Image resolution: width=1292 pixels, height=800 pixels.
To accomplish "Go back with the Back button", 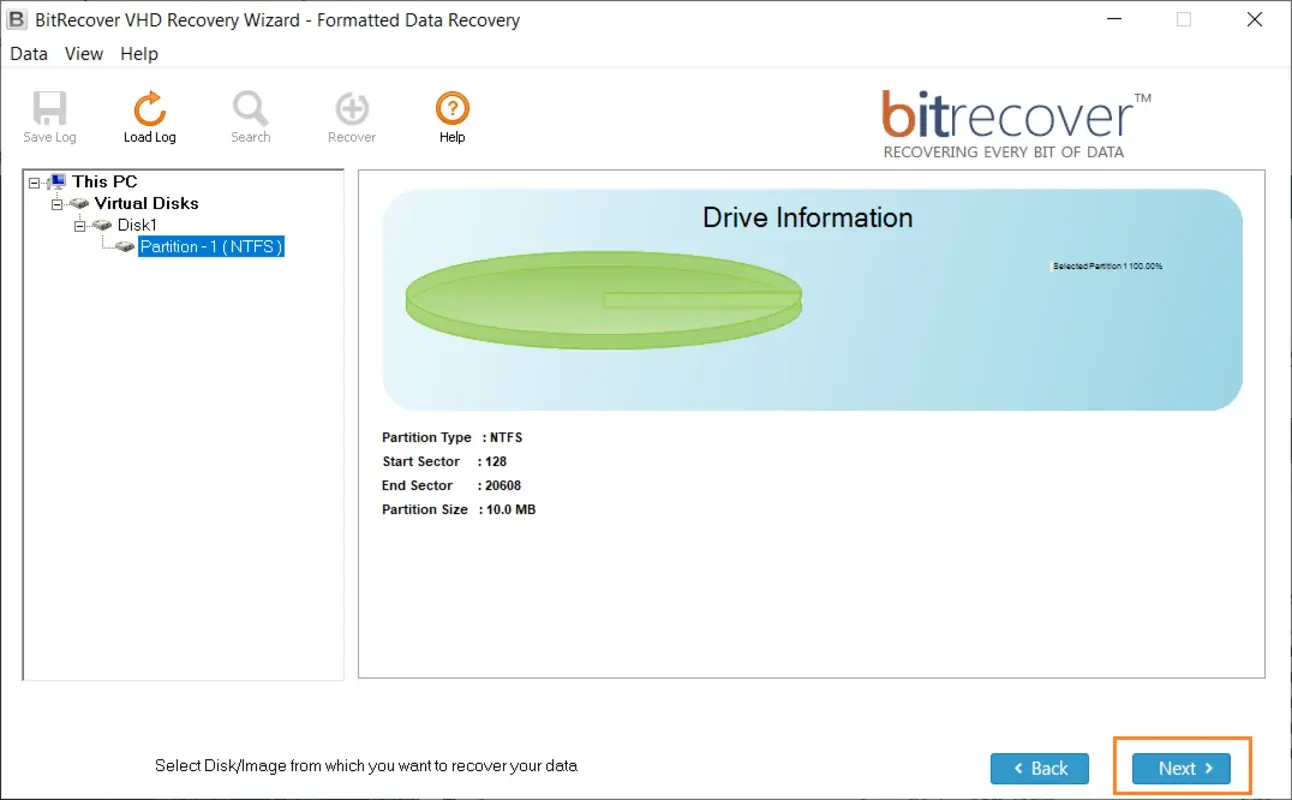I will point(1039,768).
